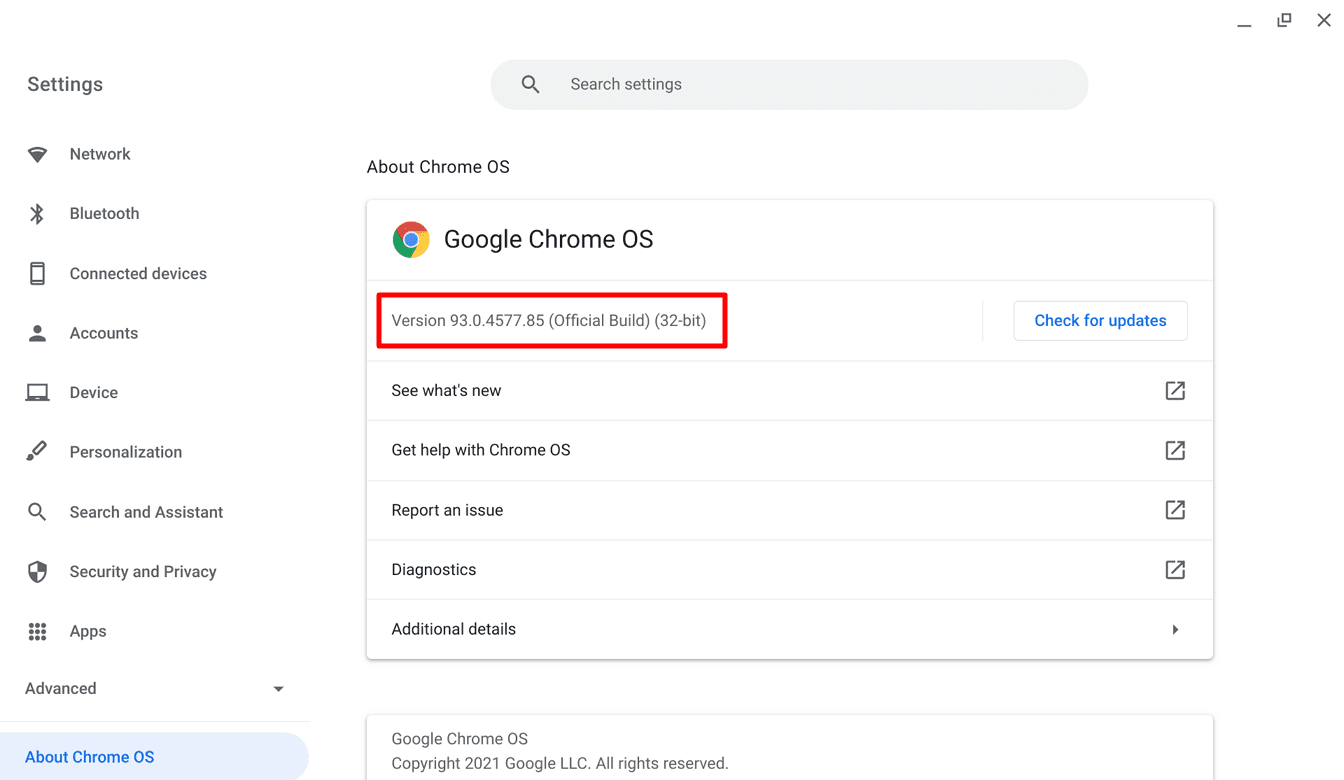Expand Additional details
This screenshot has width=1344, height=780.
point(1175,629)
